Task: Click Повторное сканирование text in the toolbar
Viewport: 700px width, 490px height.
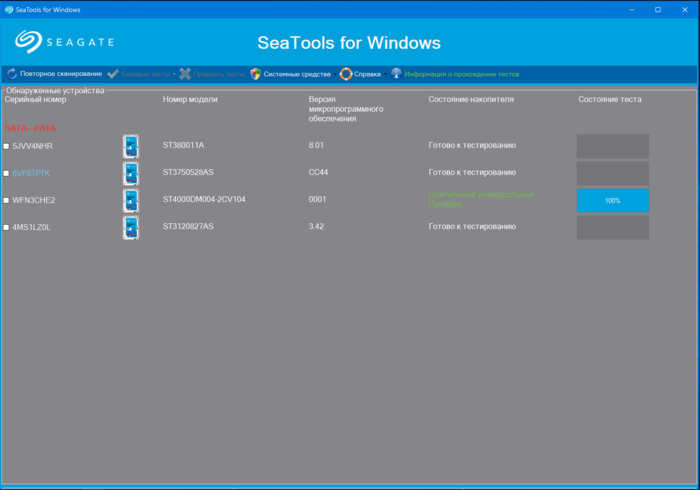Action: (61, 74)
